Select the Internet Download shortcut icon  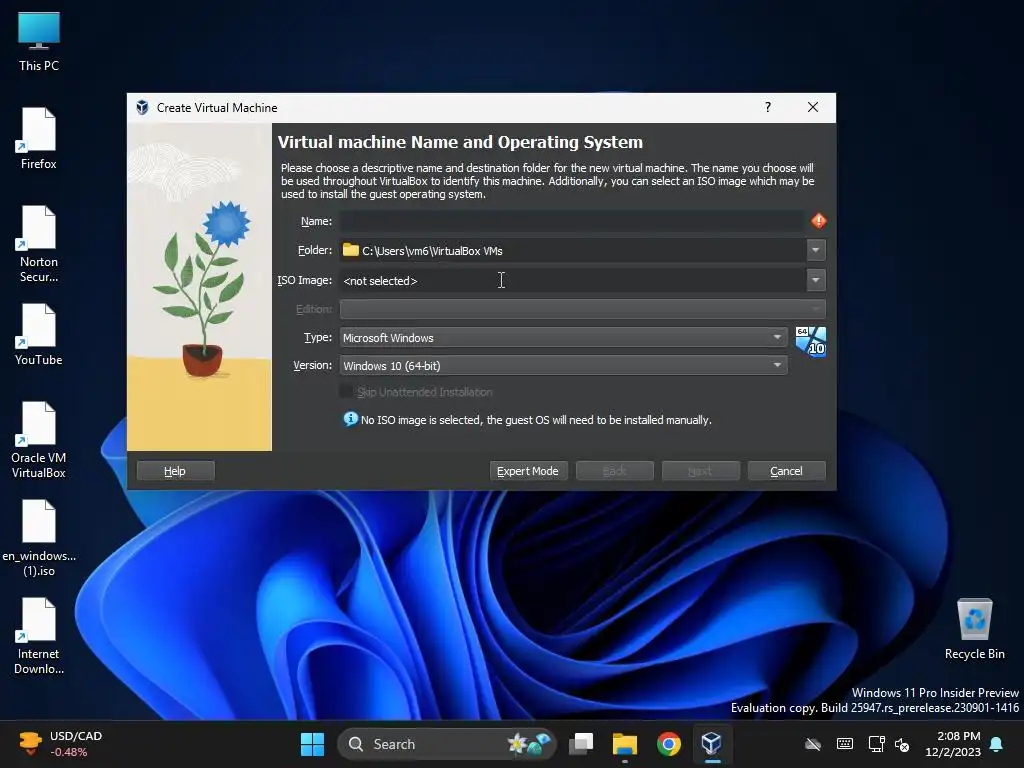(x=39, y=635)
